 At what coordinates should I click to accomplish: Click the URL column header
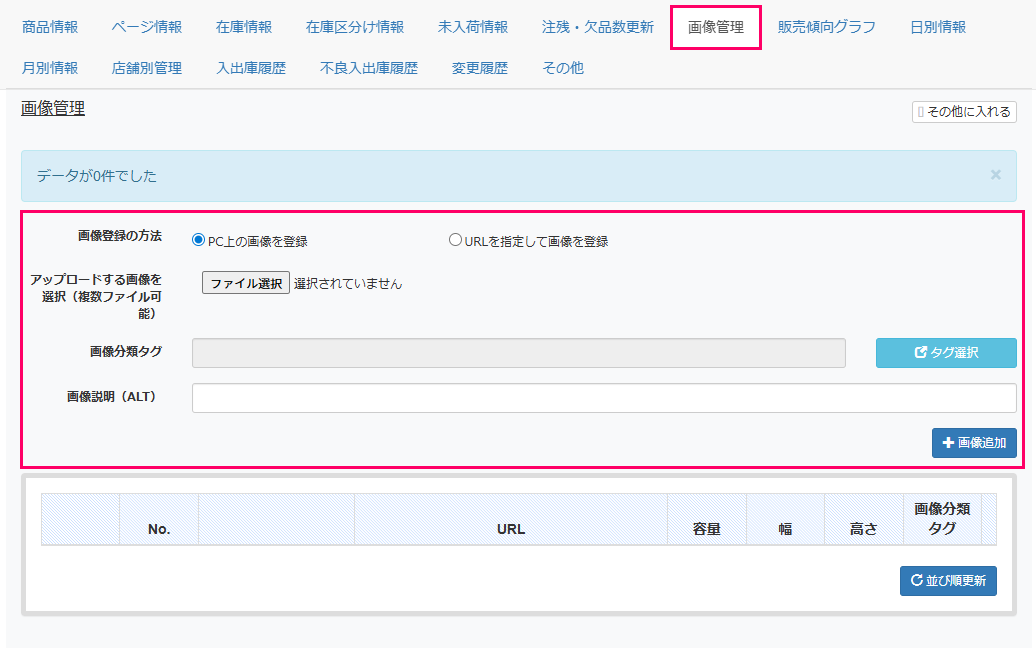[x=511, y=529]
